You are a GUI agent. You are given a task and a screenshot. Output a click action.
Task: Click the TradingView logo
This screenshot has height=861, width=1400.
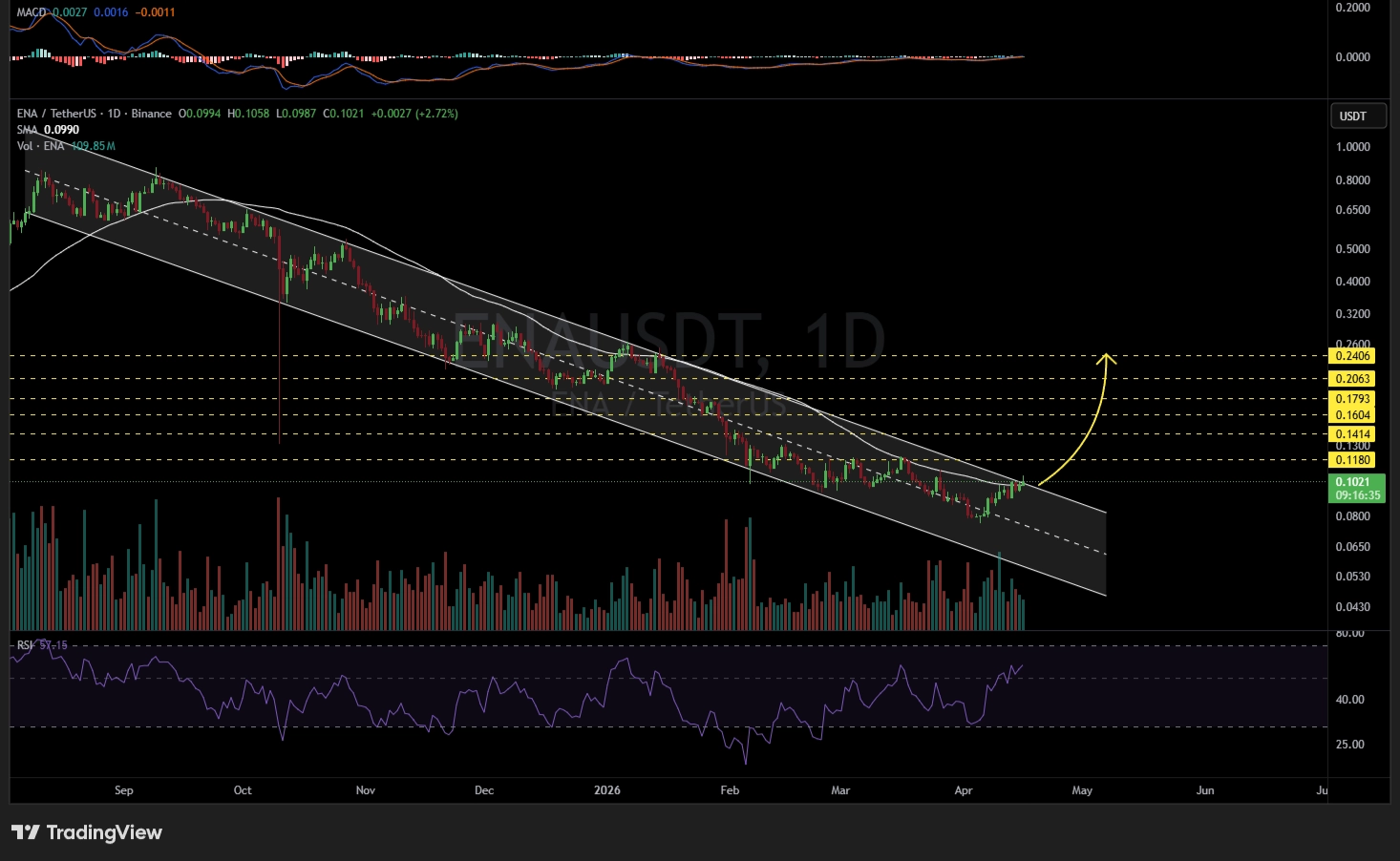[x=87, y=832]
